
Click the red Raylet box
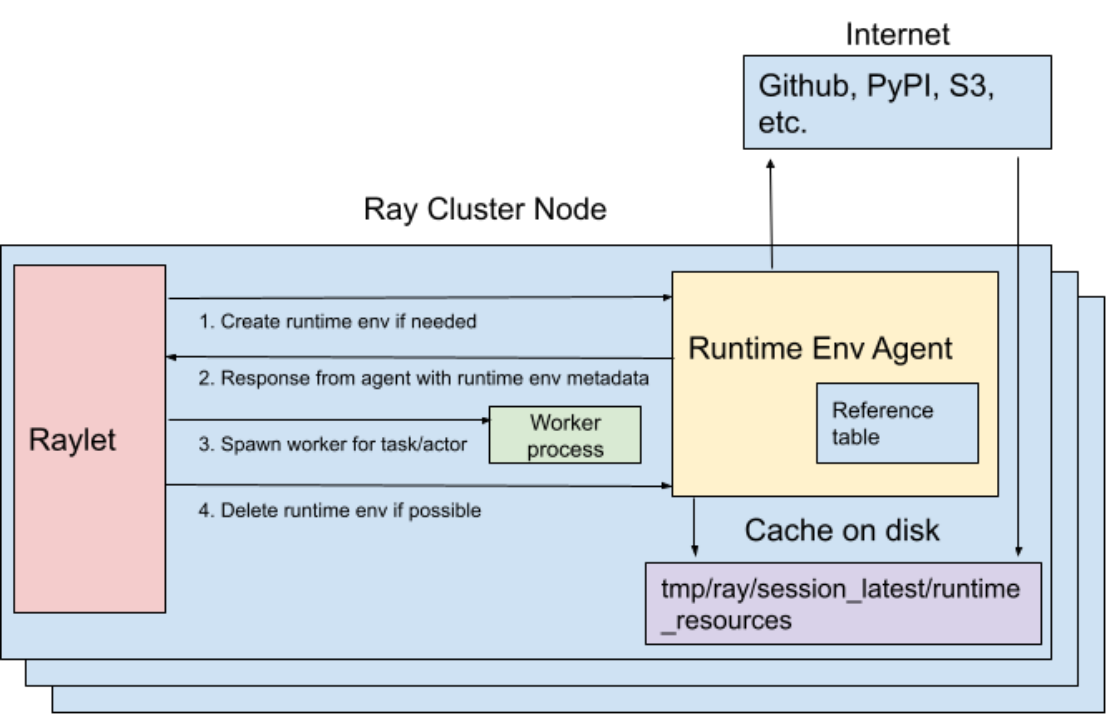(x=89, y=438)
